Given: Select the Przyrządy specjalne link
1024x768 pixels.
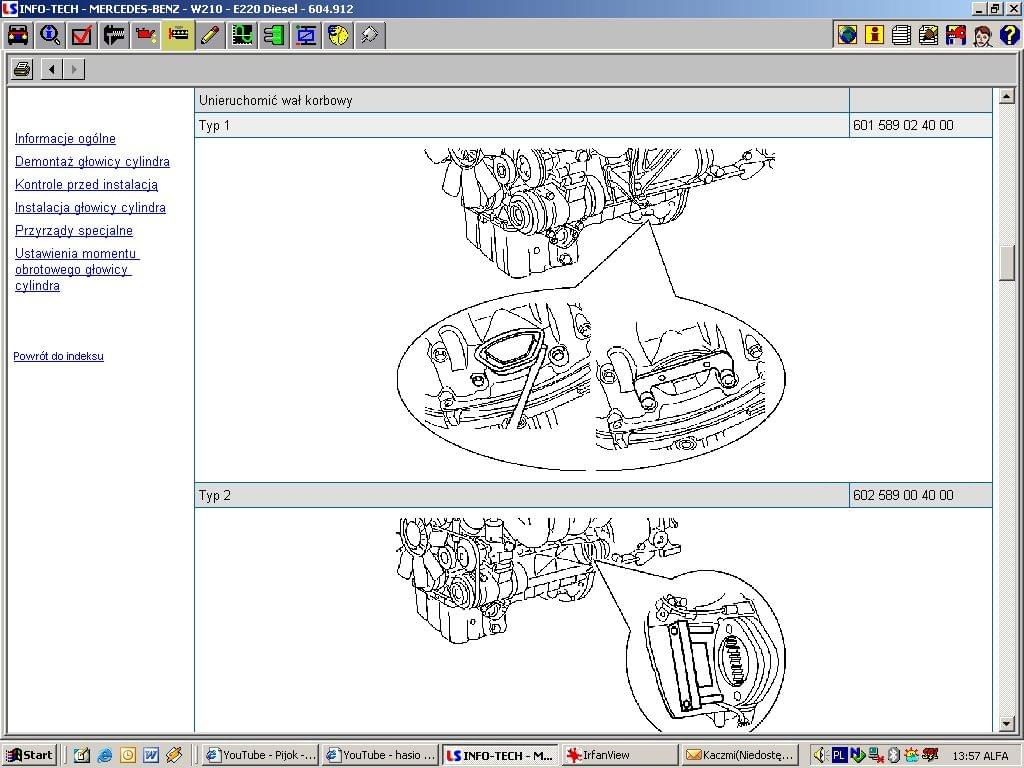Looking at the screenshot, I should [74, 231].
